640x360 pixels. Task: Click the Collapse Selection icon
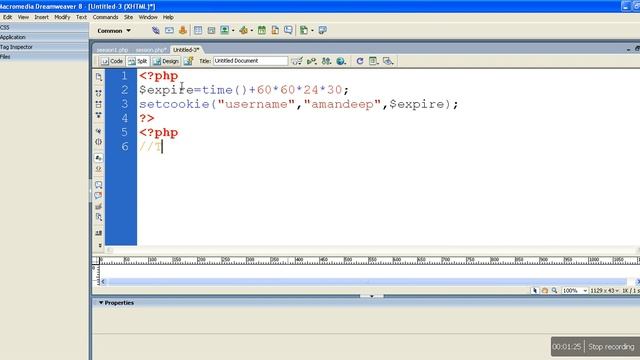(x=99, y=104)
